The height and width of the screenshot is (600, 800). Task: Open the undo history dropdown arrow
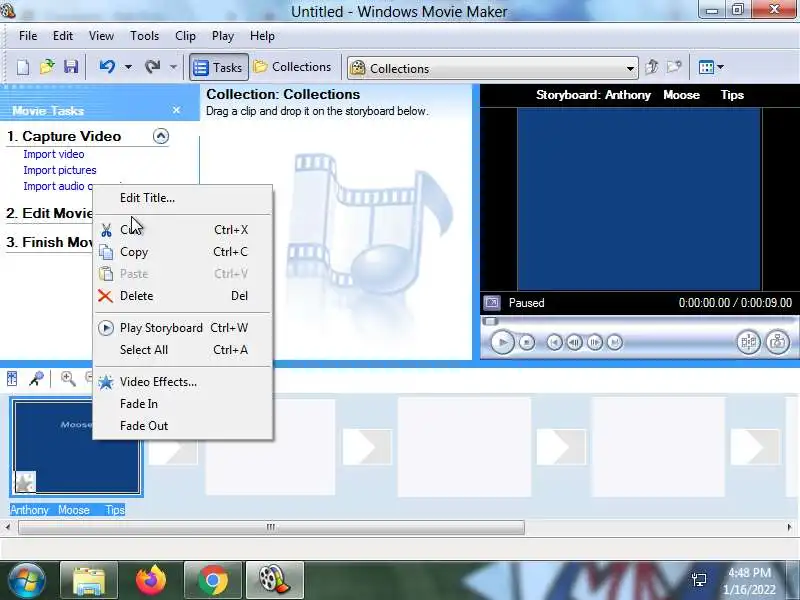[x=128, y=67]
